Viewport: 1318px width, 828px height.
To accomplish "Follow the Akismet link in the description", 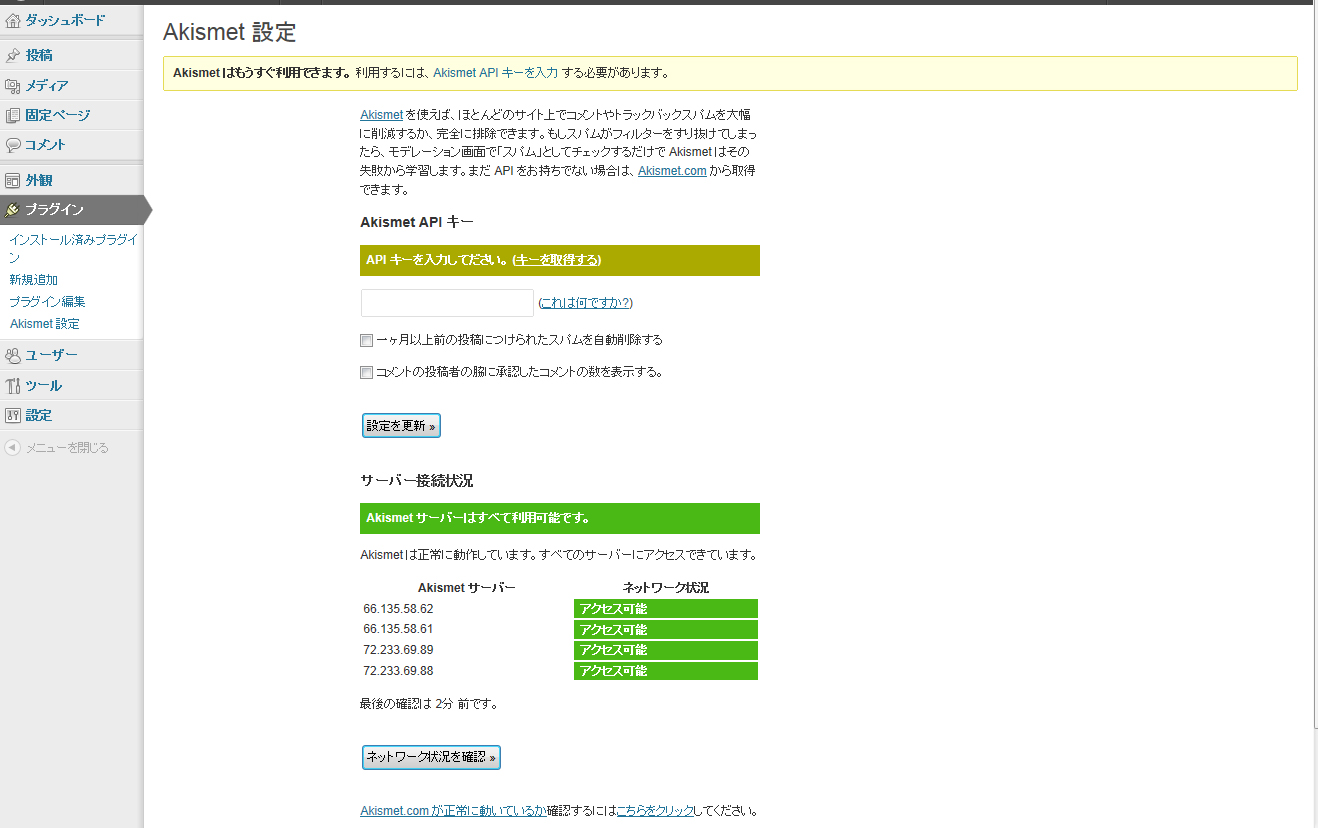I will click(381, 115).
